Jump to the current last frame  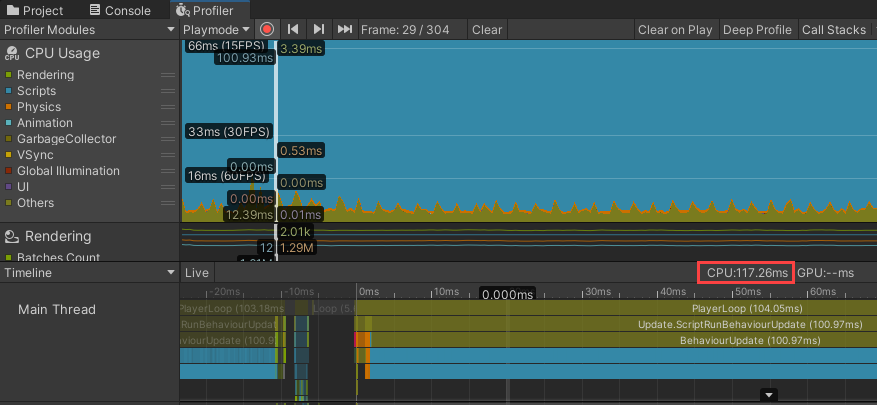click(344, 30)
